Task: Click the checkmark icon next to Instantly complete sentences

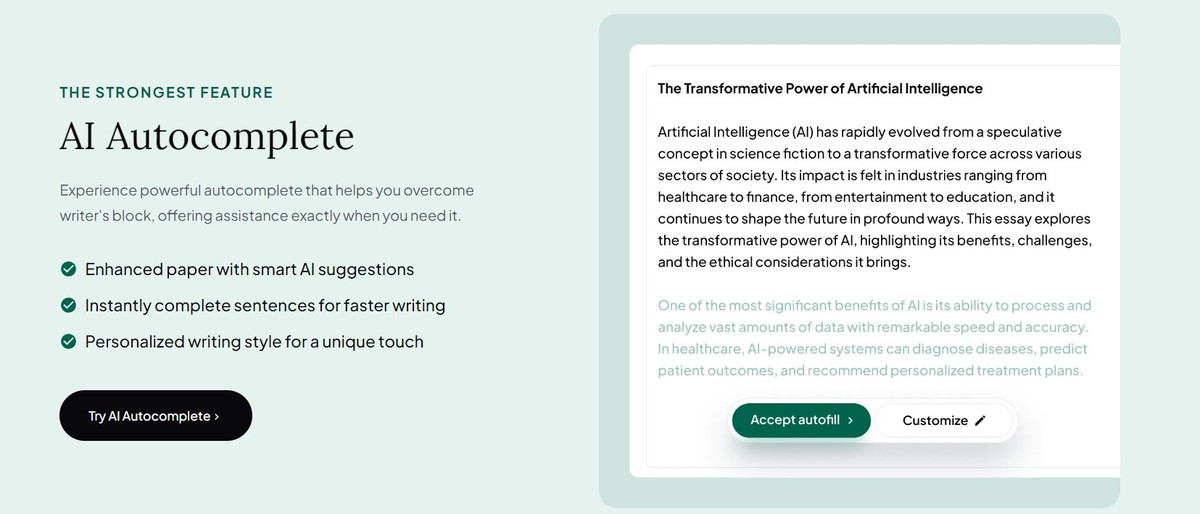Action: tap(69, 305)
